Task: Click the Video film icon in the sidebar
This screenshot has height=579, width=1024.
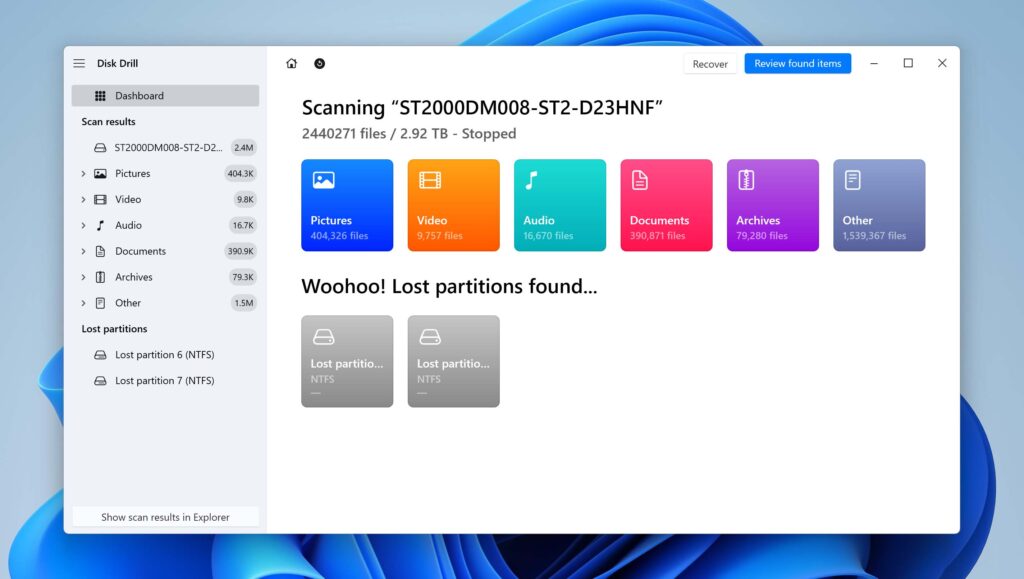Action: [103, 199]
